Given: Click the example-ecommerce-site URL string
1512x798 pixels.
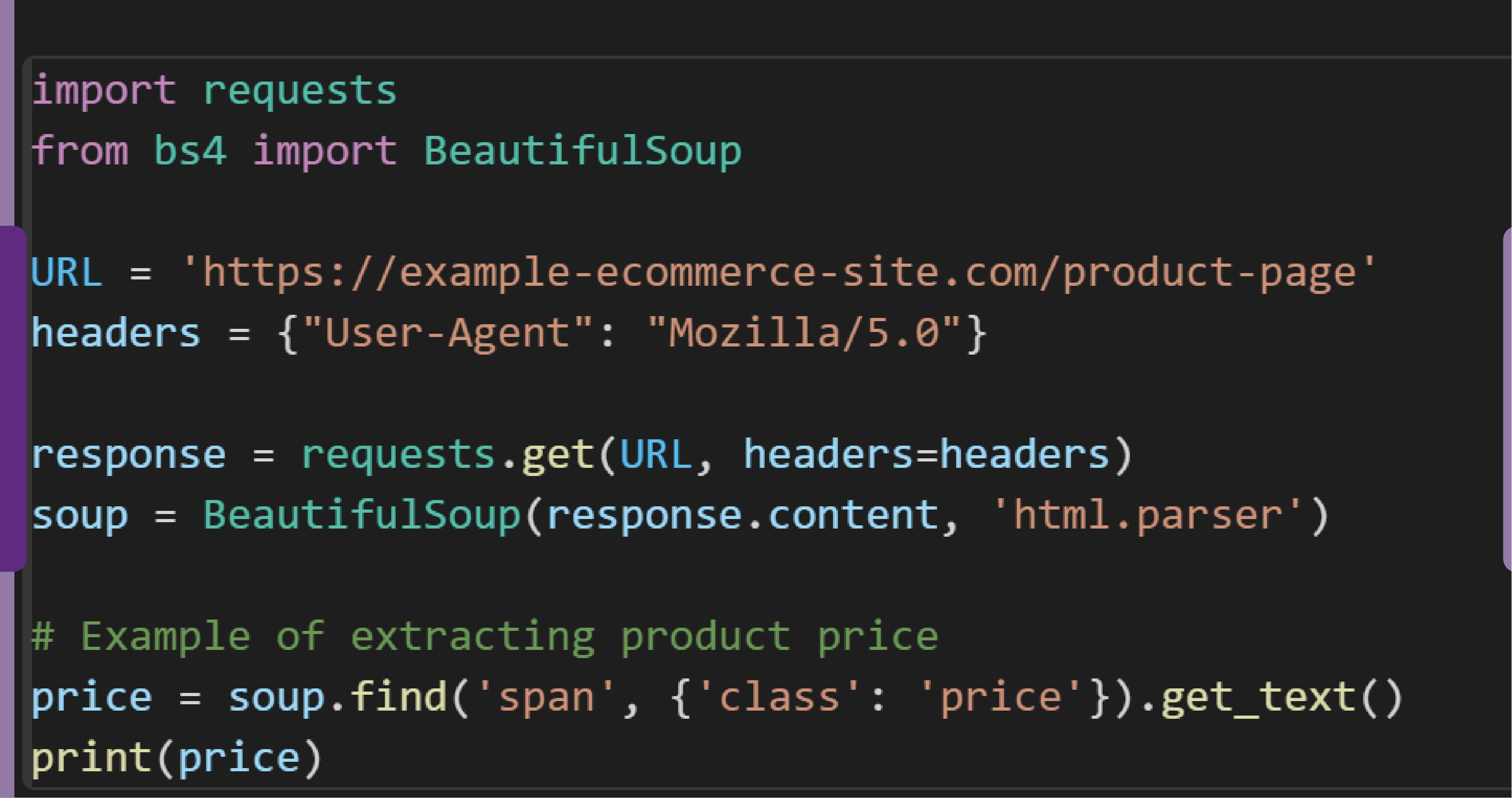Looking at the screenshot, I should point(779,273).
